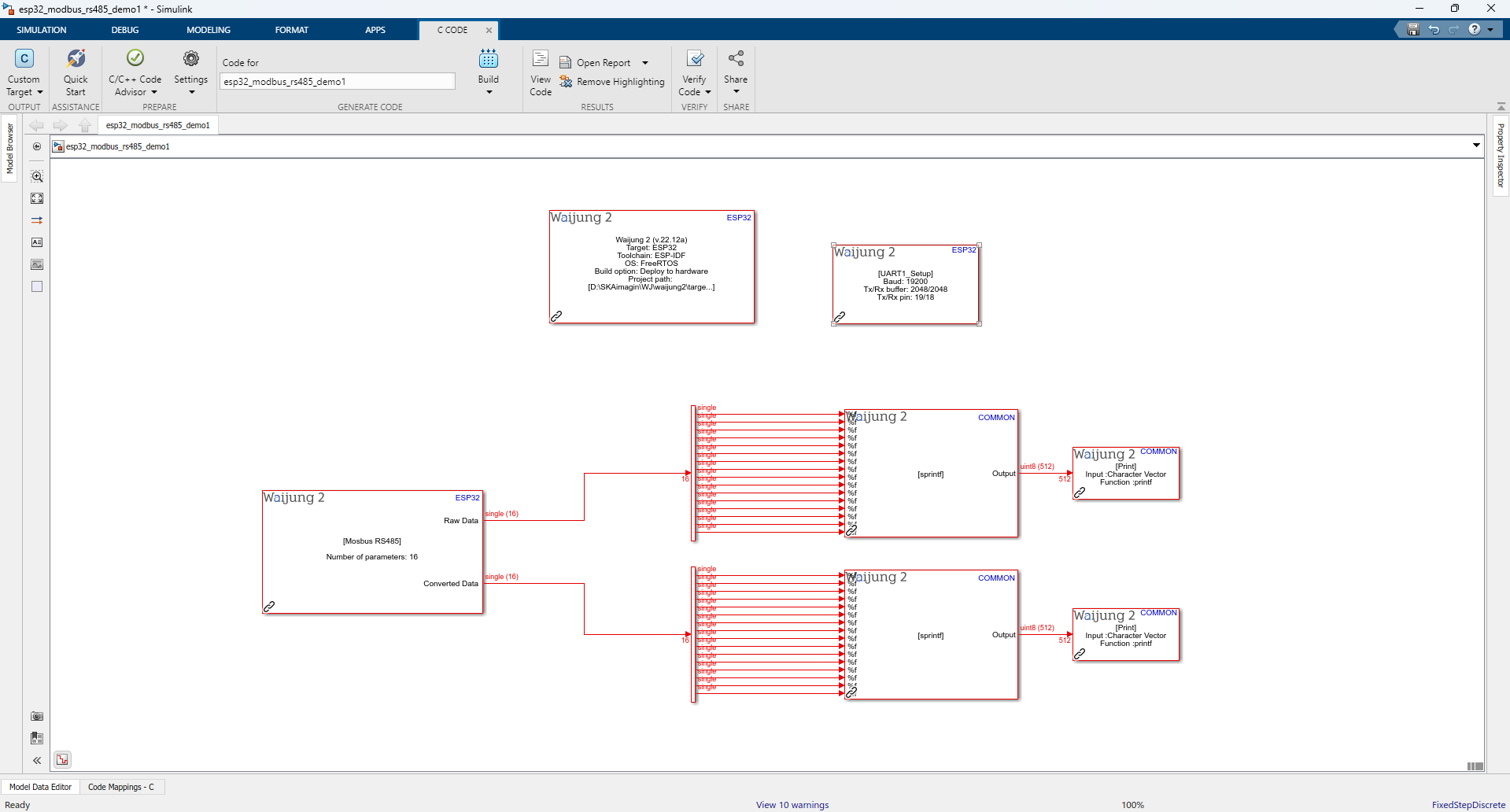
Task: Select the Waijung 2 target setup block
Action: pos(652,267)
